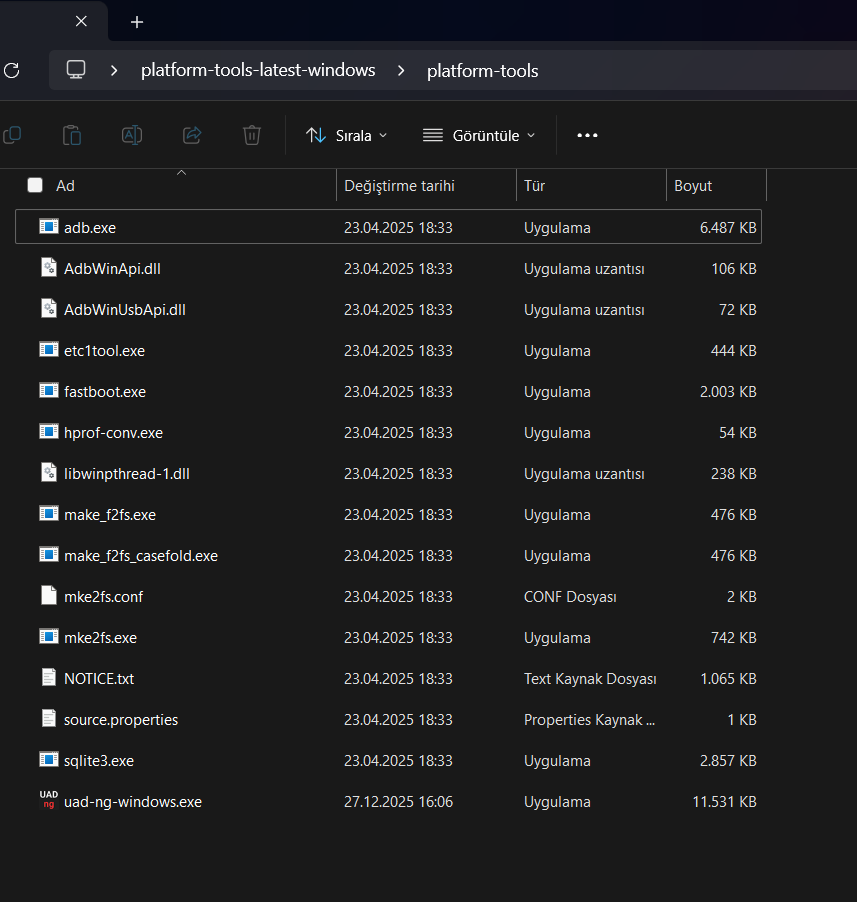857x902 pixels.
Task: Open the Görüntüle view dropdown
Action: [479, 135]
